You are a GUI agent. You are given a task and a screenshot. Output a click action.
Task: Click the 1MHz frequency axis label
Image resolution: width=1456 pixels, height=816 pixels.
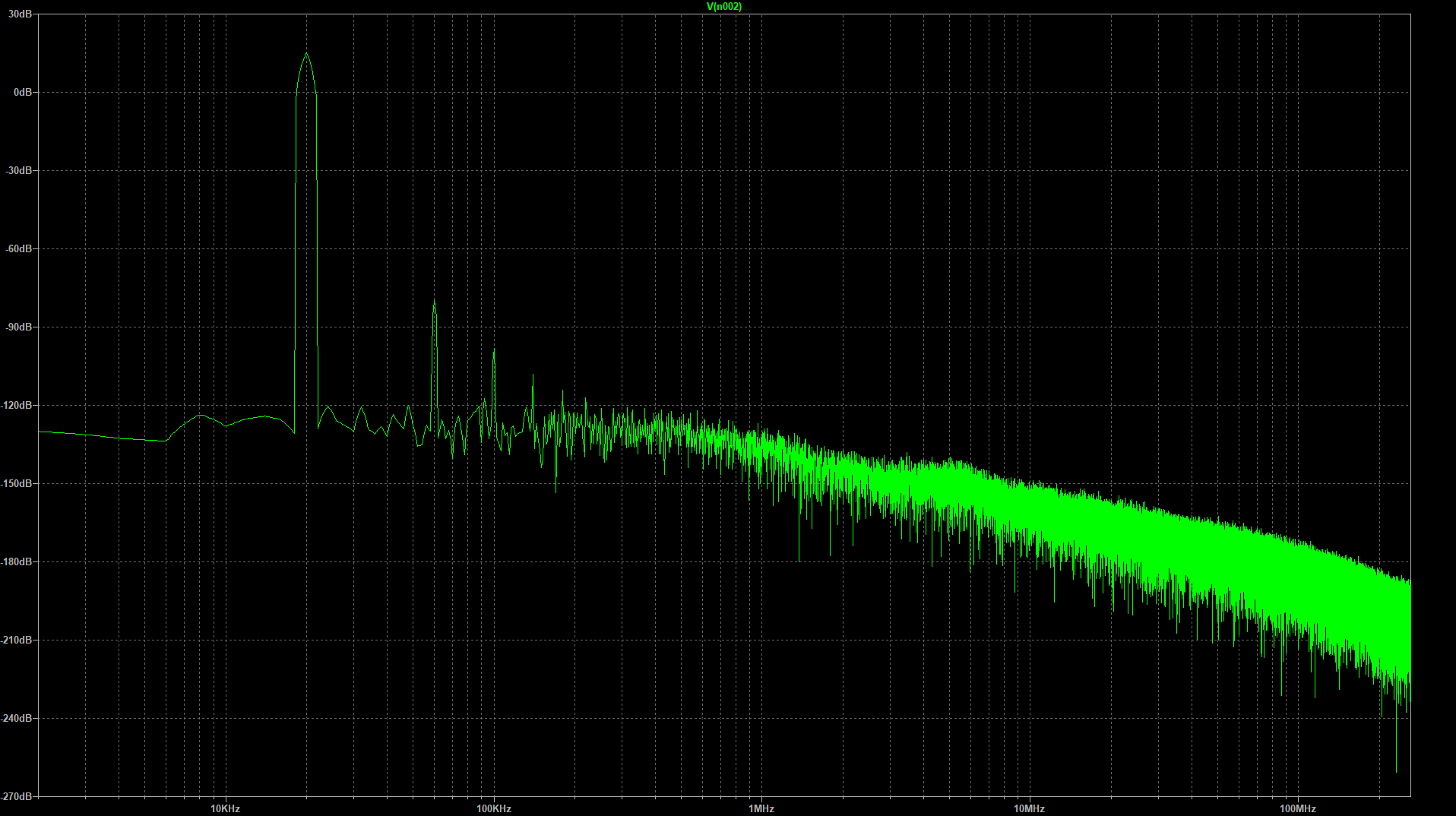coord(761,808)
